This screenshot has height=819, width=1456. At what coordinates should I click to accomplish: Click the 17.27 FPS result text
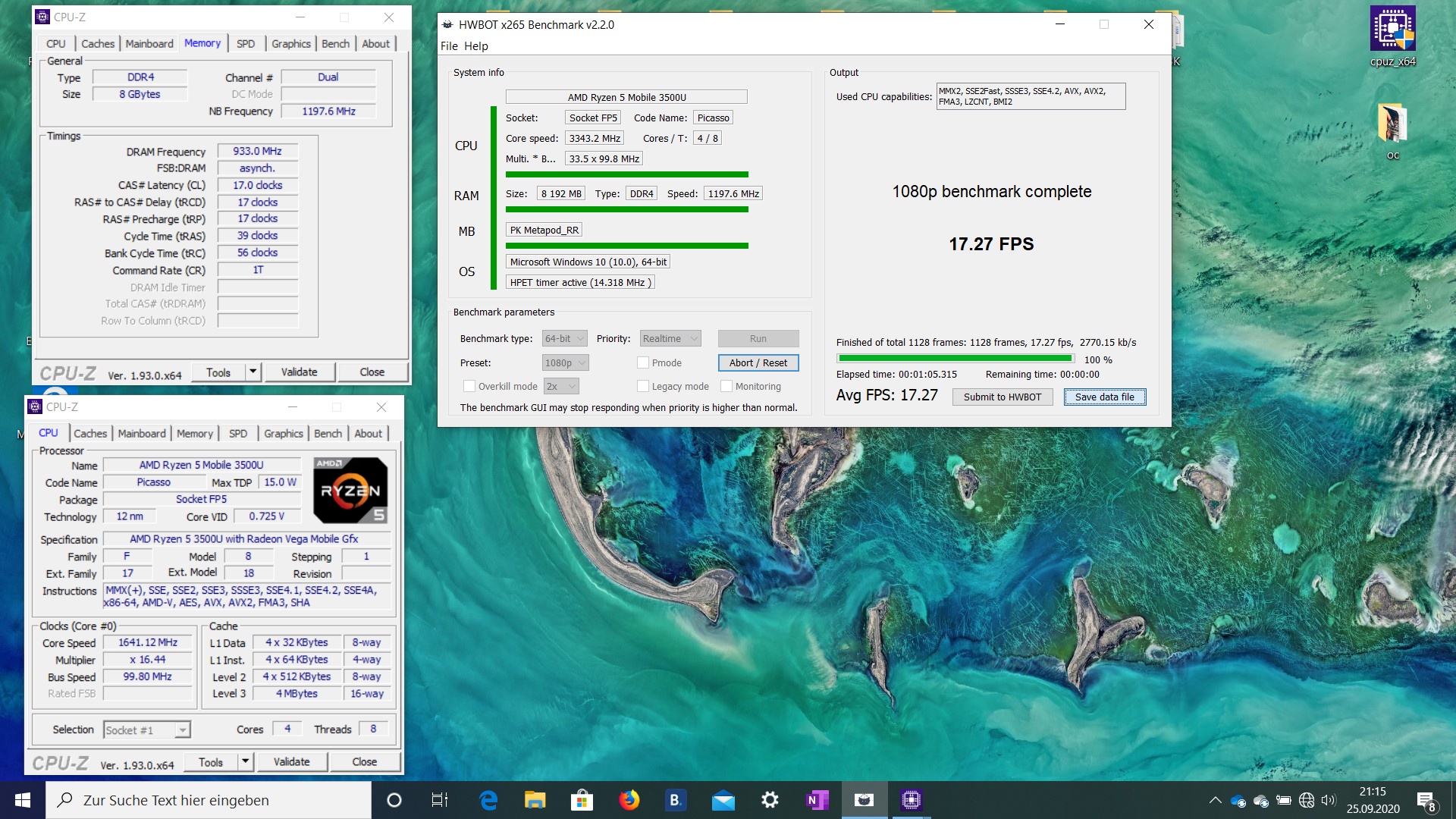991,244
